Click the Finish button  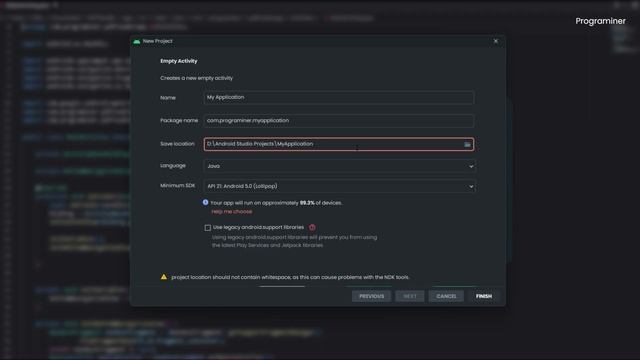pos(484,296)
